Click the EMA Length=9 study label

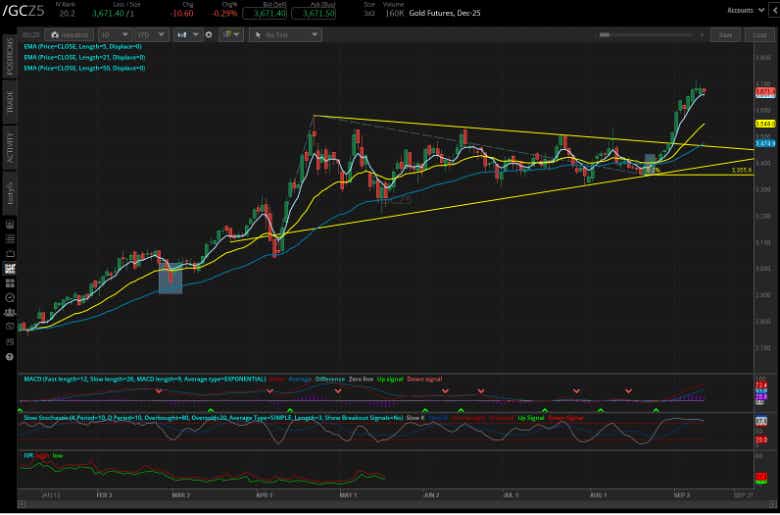(x=83, y=46)
